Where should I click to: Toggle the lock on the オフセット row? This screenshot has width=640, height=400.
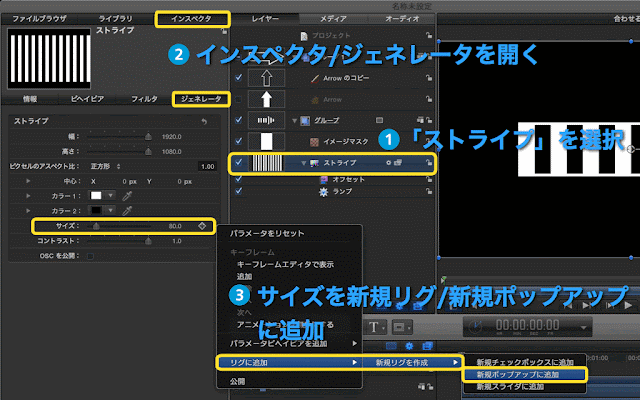pyautogui.click(x=429, y=179)
